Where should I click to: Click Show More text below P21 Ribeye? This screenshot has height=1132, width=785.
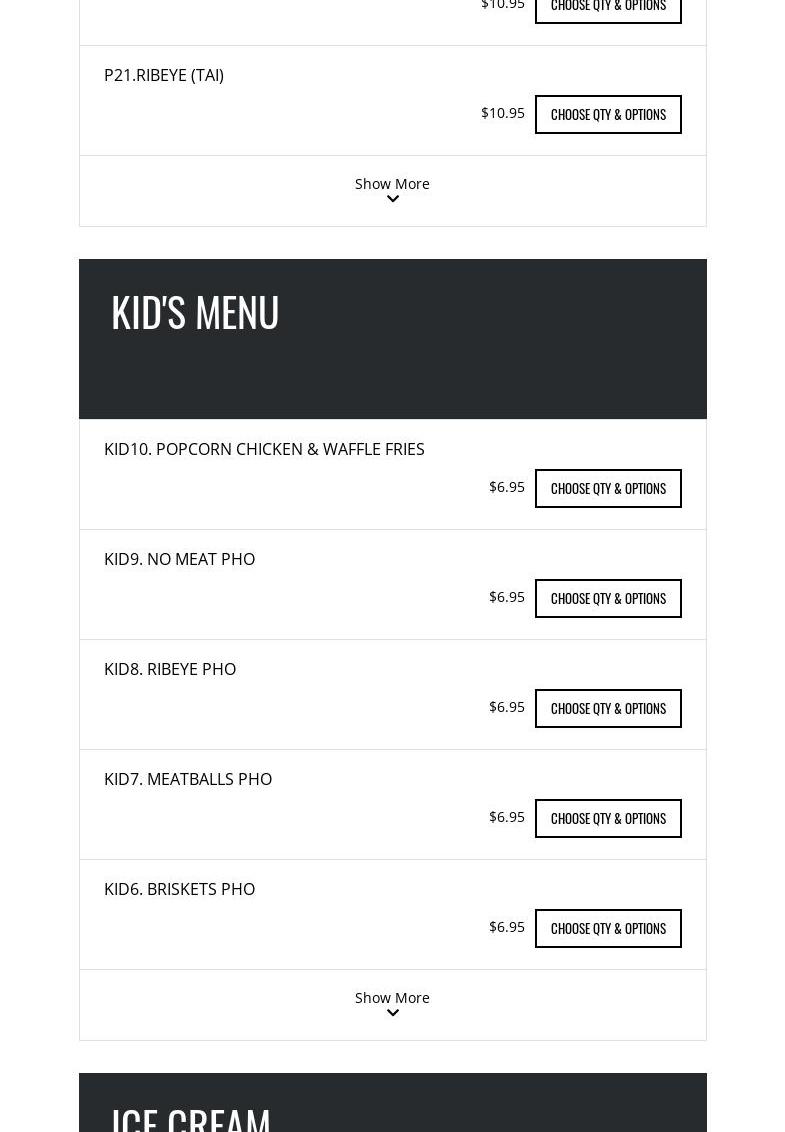(x=392, y=183)
